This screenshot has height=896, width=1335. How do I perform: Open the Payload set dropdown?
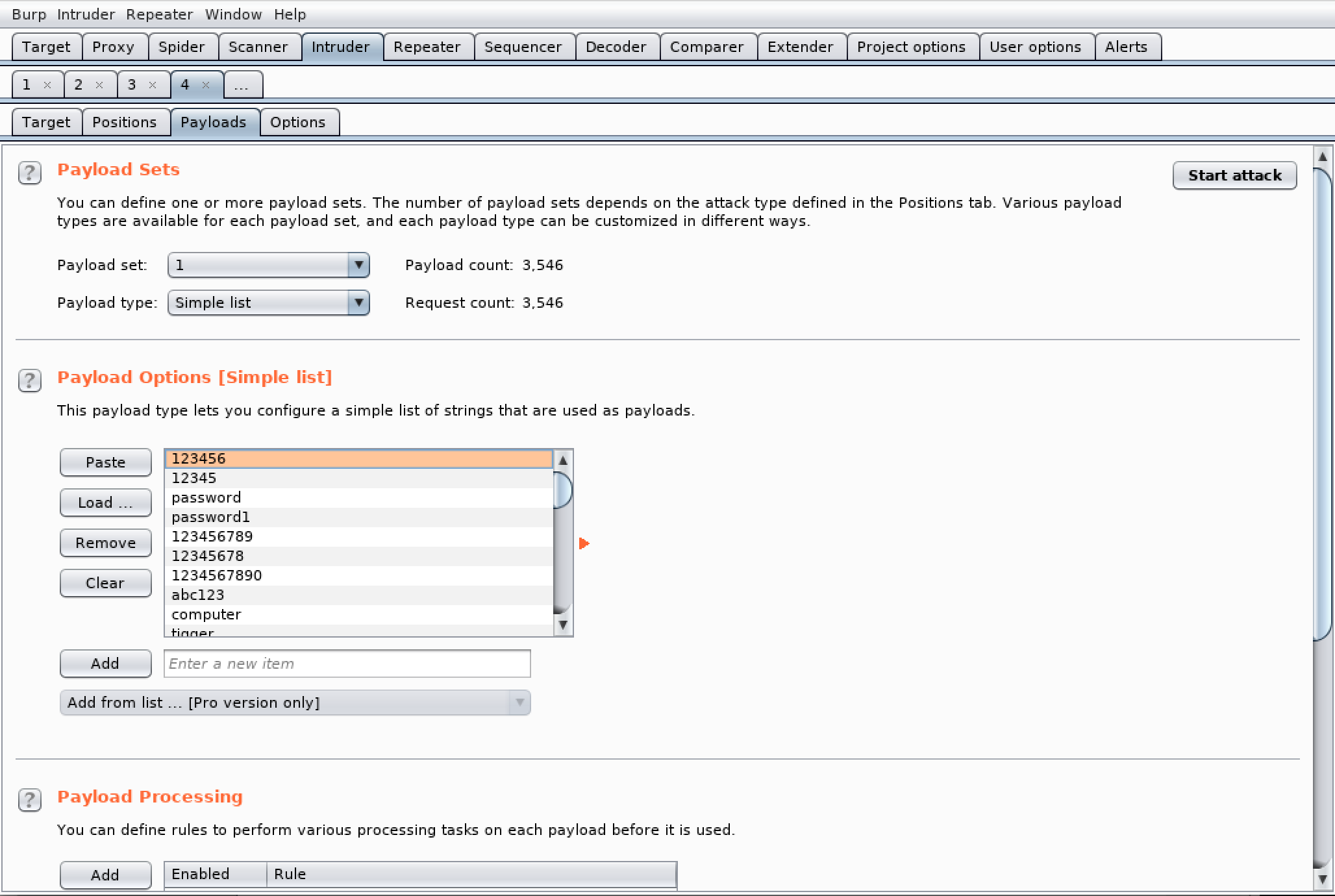tap(268, 265)
